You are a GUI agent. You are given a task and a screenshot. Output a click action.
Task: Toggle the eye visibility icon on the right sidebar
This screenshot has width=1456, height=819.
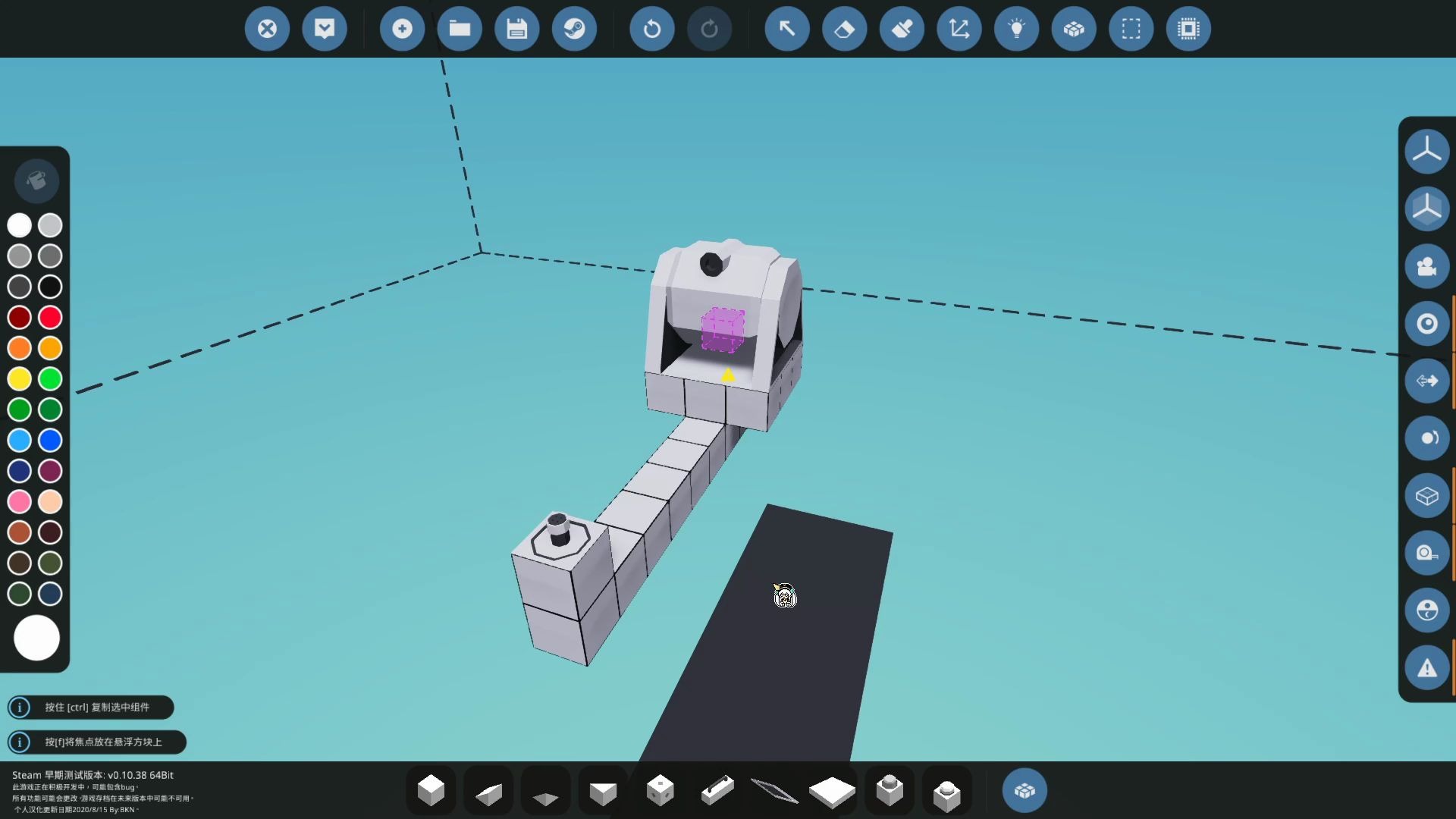point(1426,323)
